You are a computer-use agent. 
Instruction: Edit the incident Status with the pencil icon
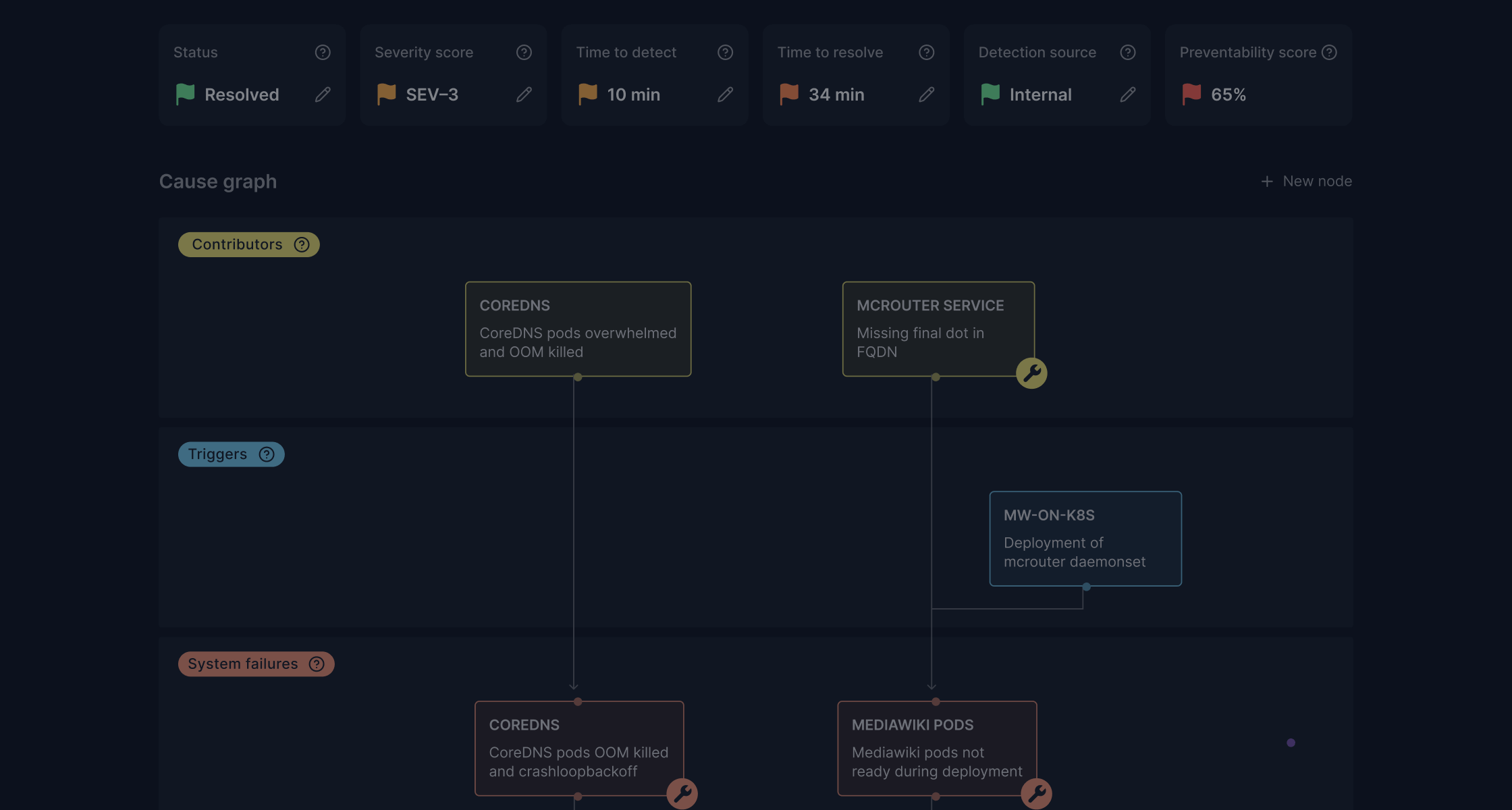click(x=323, y=94)
